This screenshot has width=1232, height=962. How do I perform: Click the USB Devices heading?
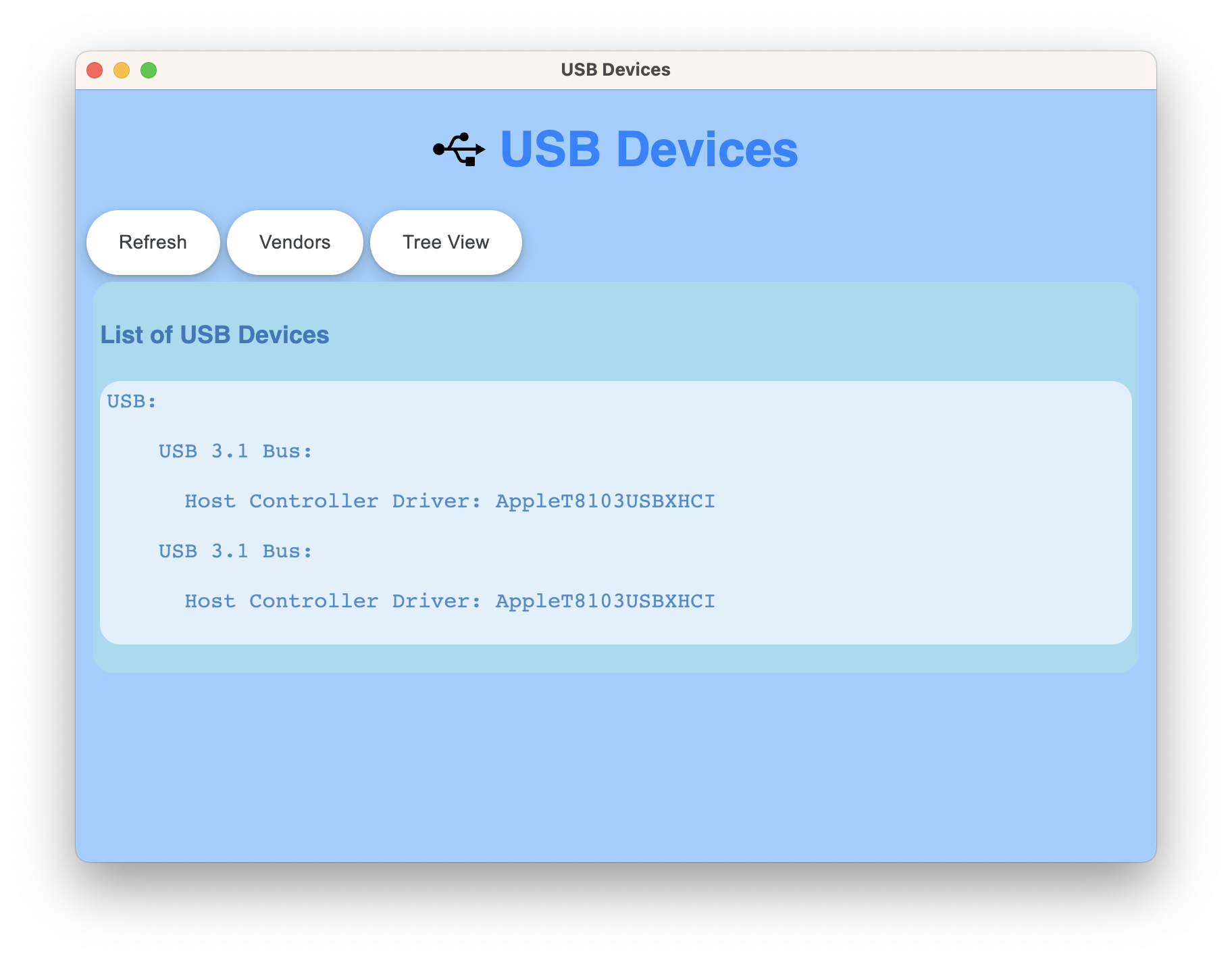[648, 150]
